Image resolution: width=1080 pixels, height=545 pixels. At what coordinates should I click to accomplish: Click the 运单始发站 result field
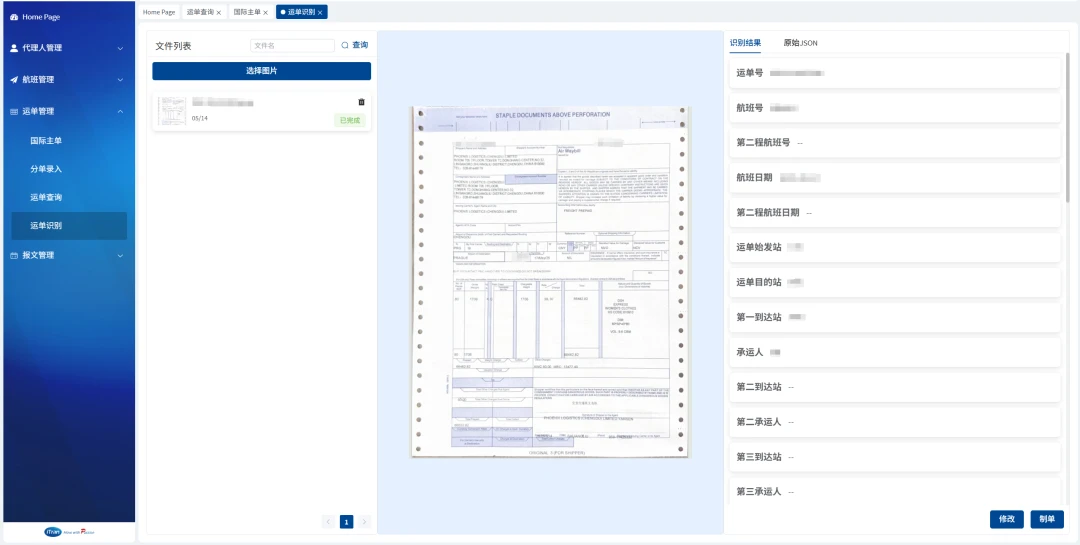pos(895,247)
